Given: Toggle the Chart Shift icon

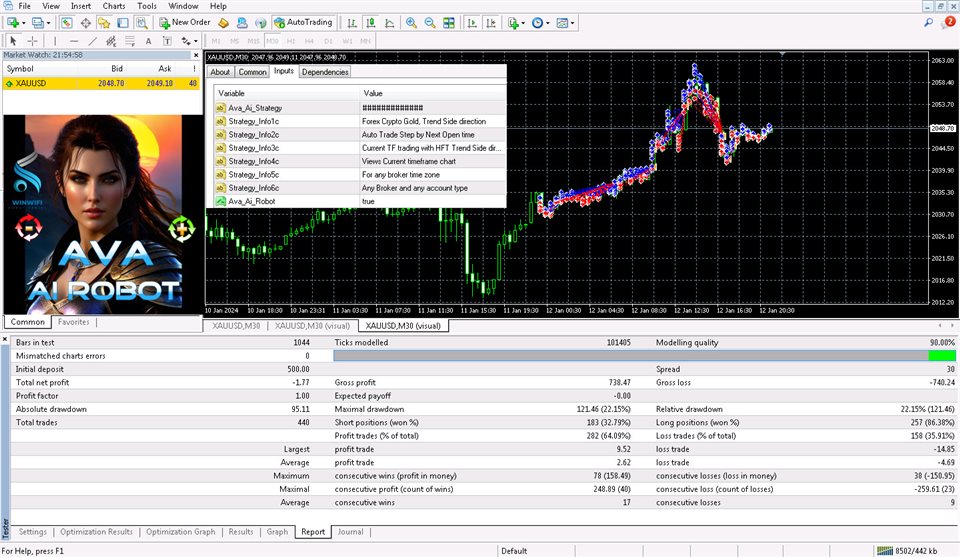Looking at the screenshot, I should pyautogui.click(x=491, y=23).
